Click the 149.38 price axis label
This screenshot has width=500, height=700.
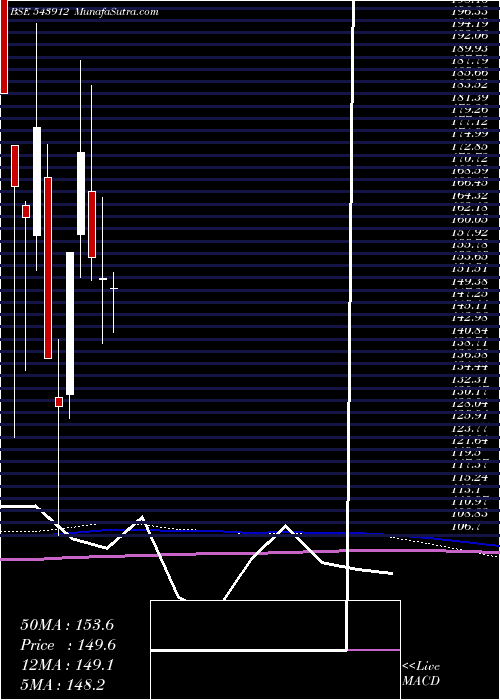[x=469, y=282]
